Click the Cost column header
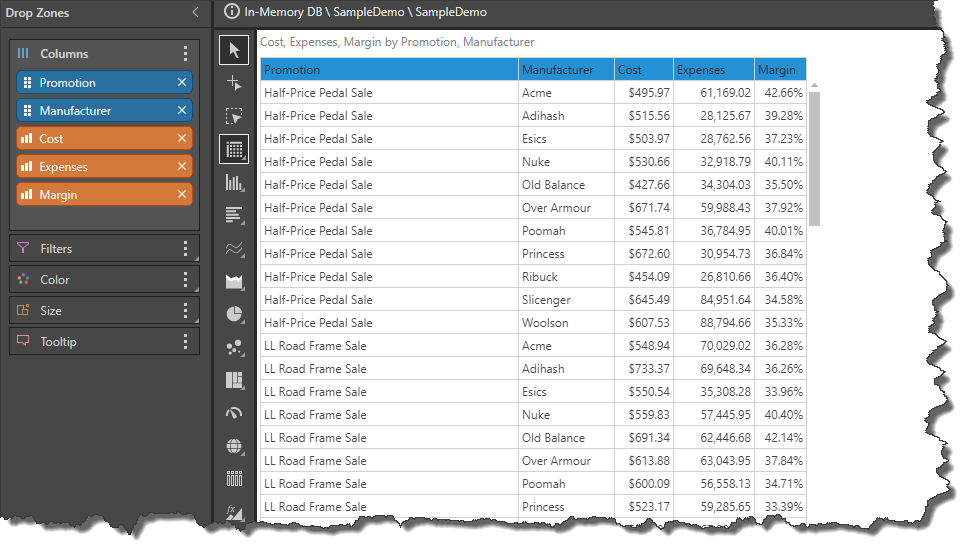Screen dimensions: 972x557 (643, 70)
